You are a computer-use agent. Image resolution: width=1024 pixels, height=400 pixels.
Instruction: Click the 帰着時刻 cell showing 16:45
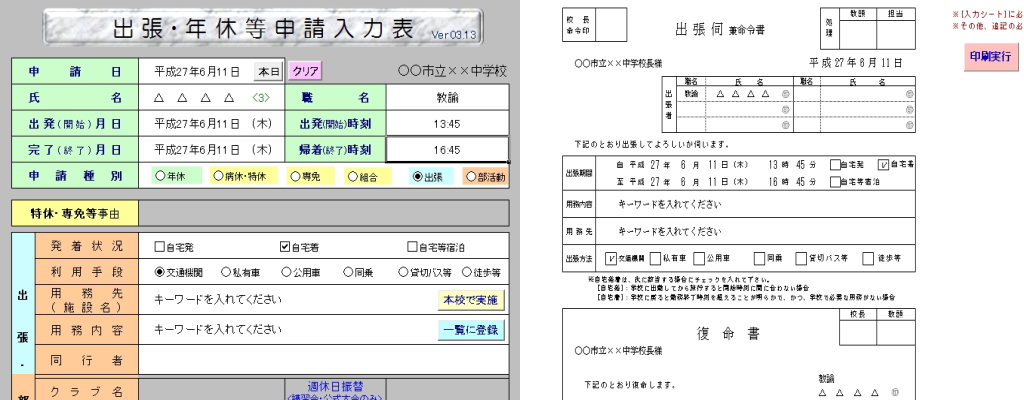446,150
